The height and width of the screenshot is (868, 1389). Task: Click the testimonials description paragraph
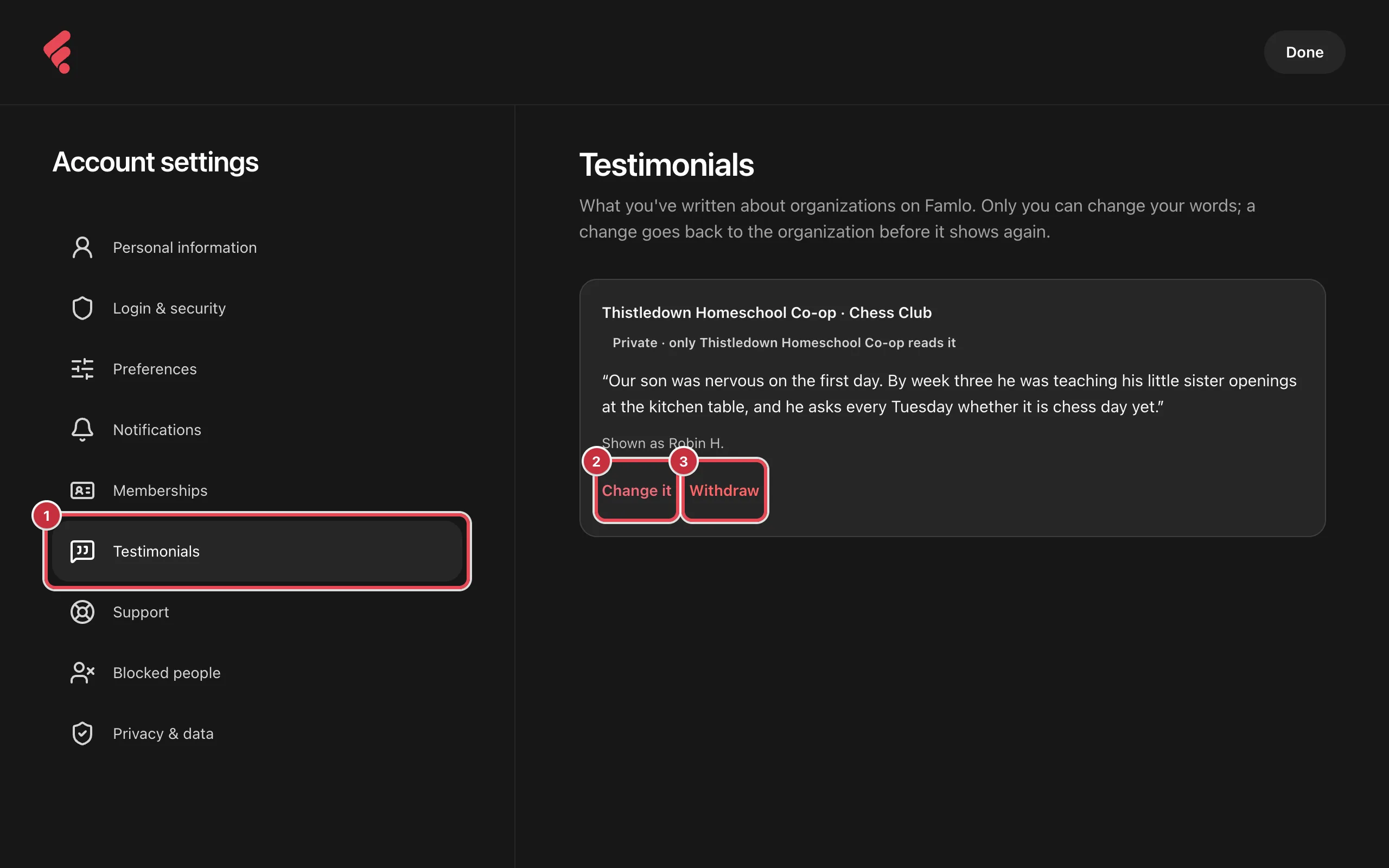tap(916, 219)
